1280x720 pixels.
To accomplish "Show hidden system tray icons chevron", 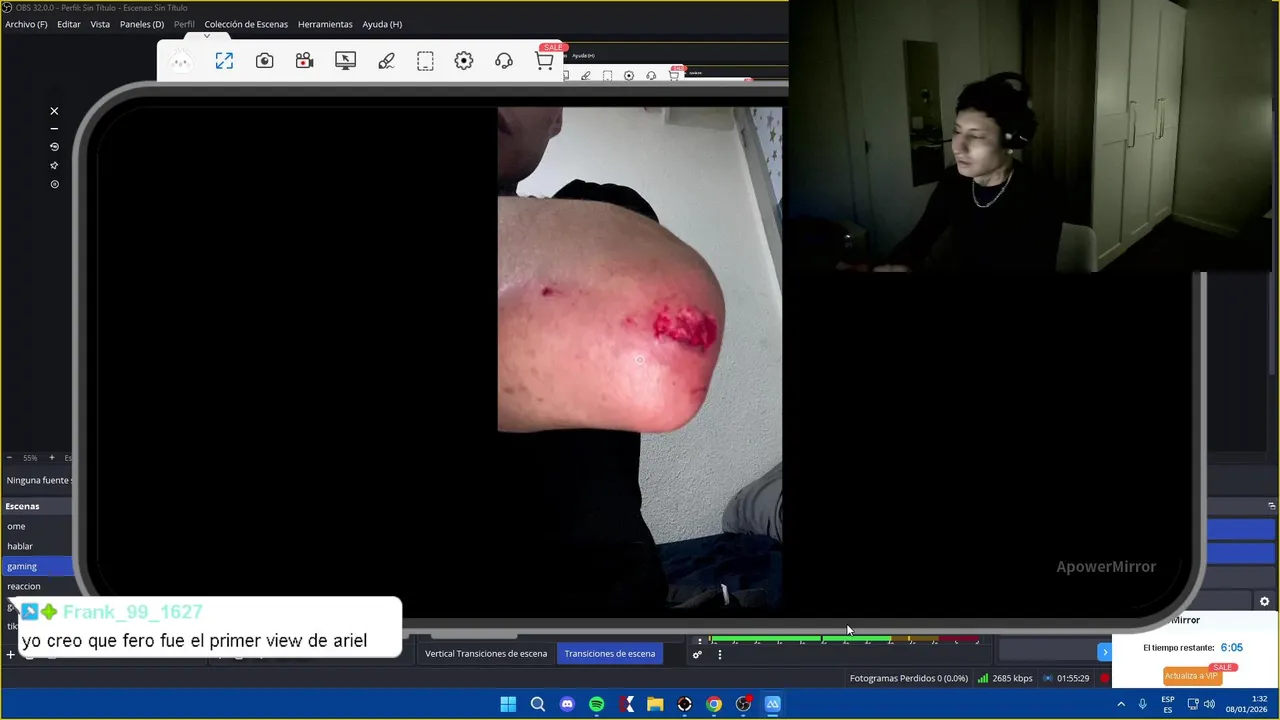I will 1121,704.
